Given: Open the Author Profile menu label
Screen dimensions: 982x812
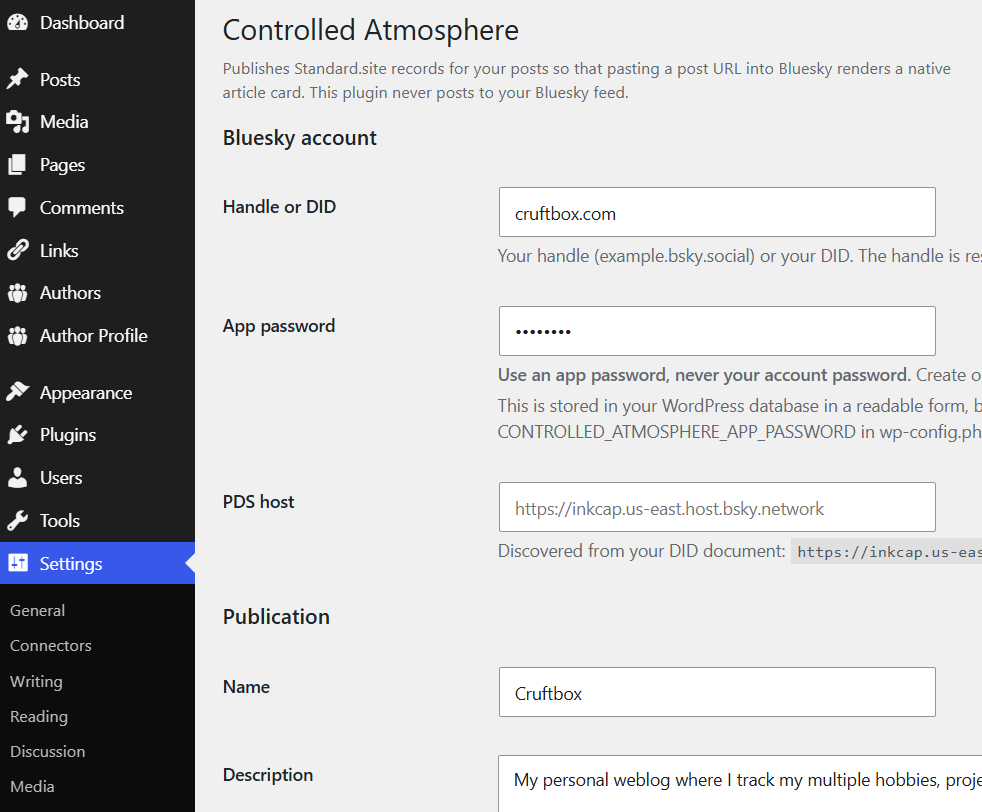Looking at the screenshot, I should coord(94,336).
